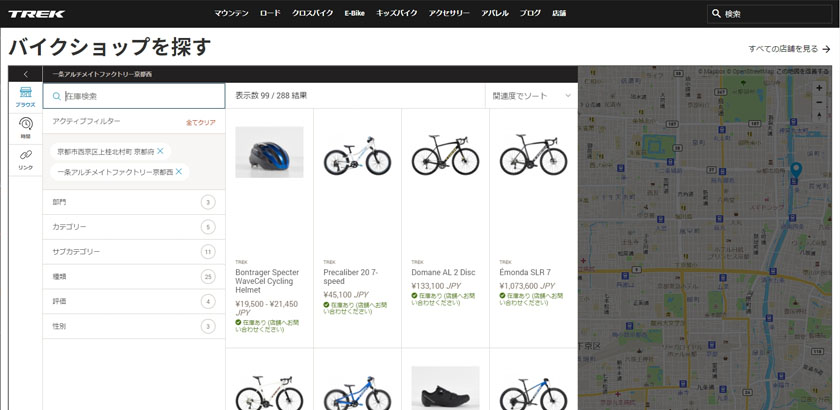Click the 在庫検索 search input

[134, 96]
